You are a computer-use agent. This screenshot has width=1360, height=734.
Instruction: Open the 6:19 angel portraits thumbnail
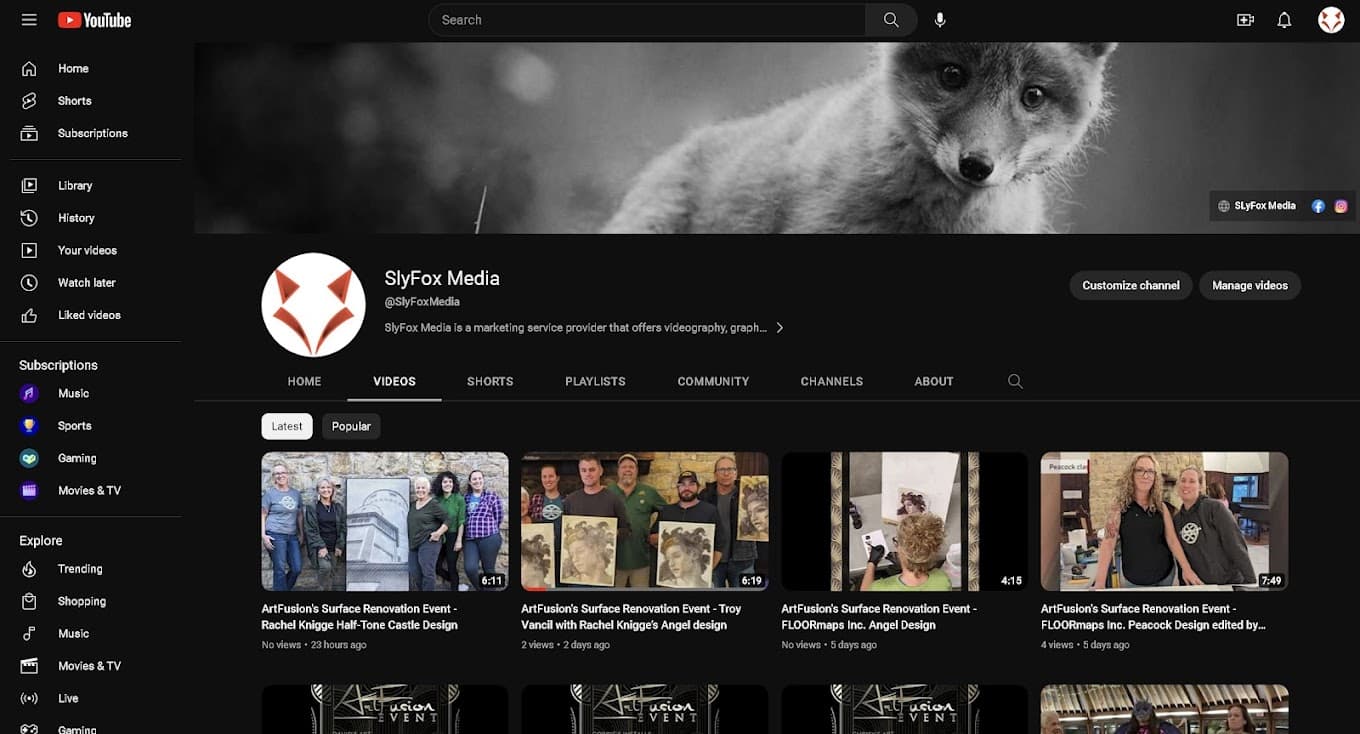(x=645, y=522)
